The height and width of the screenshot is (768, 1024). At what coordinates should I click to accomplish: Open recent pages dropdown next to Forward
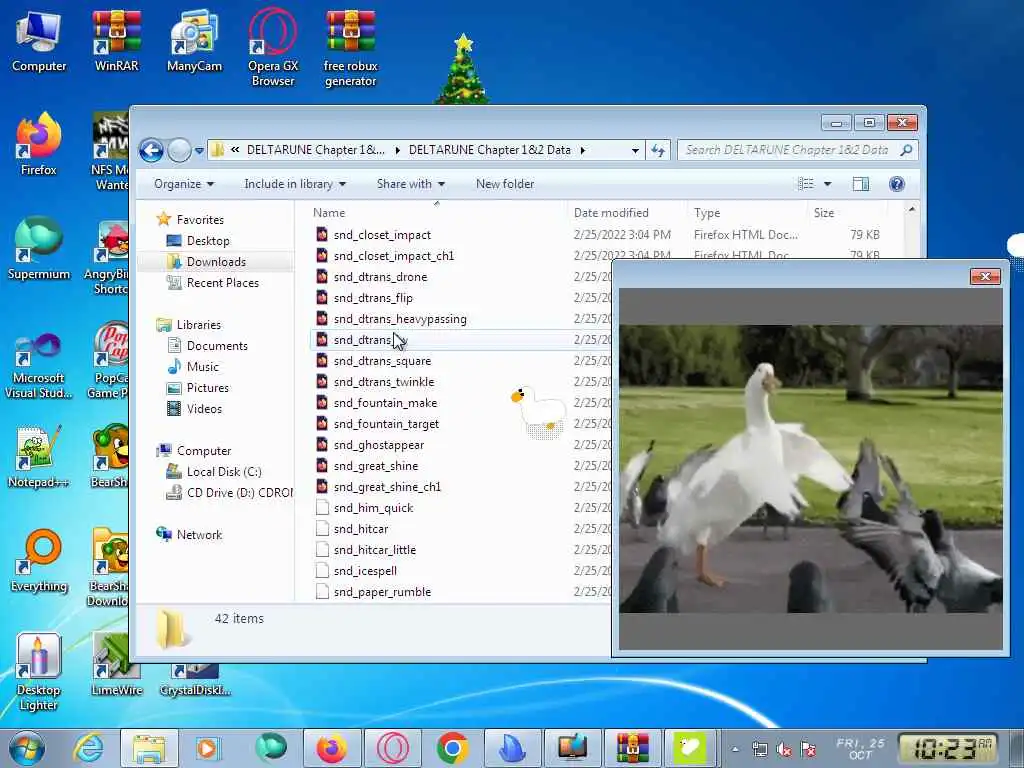199,151
